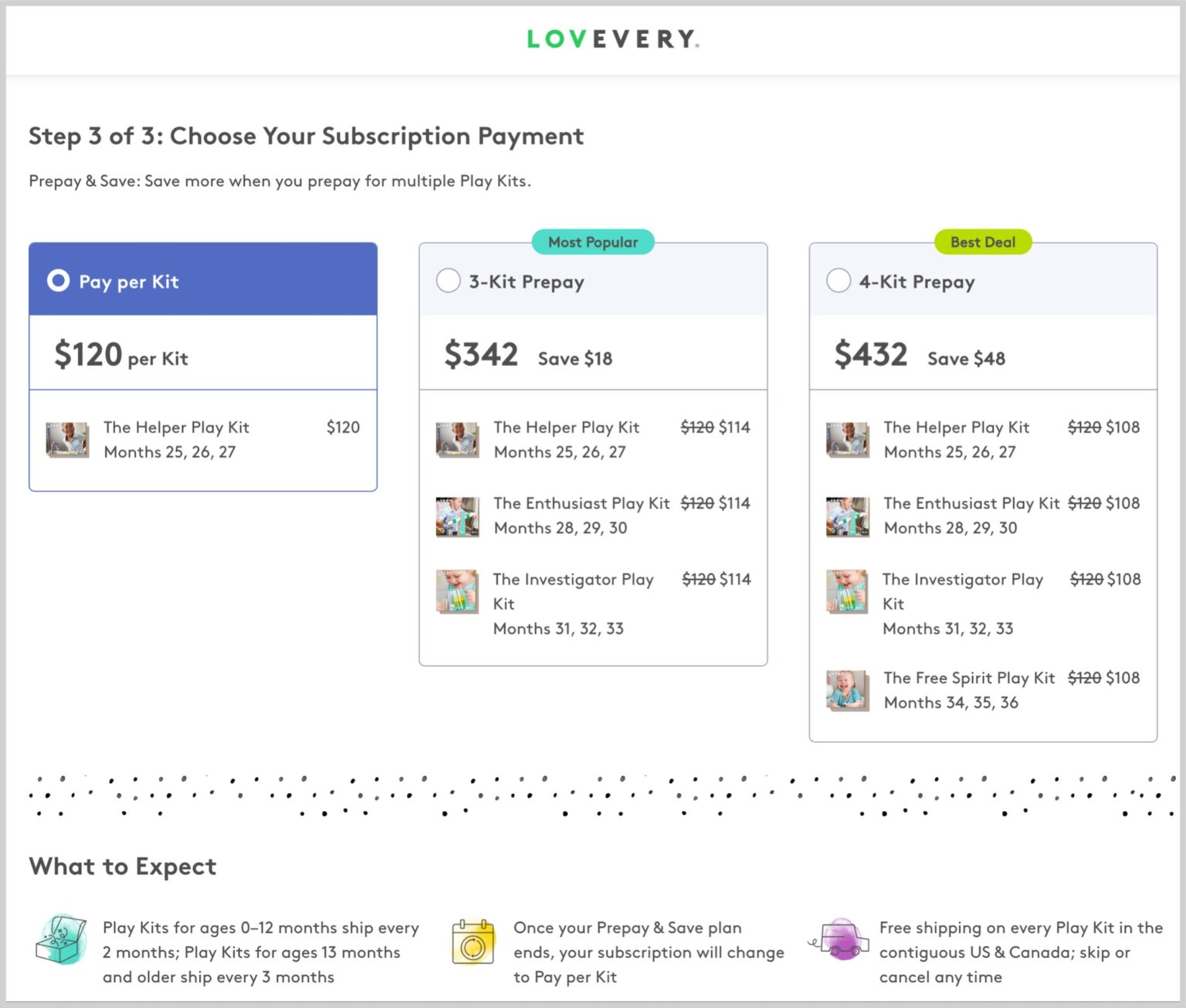
Task: Click the Most Popular badge
Action: (592, 242)
